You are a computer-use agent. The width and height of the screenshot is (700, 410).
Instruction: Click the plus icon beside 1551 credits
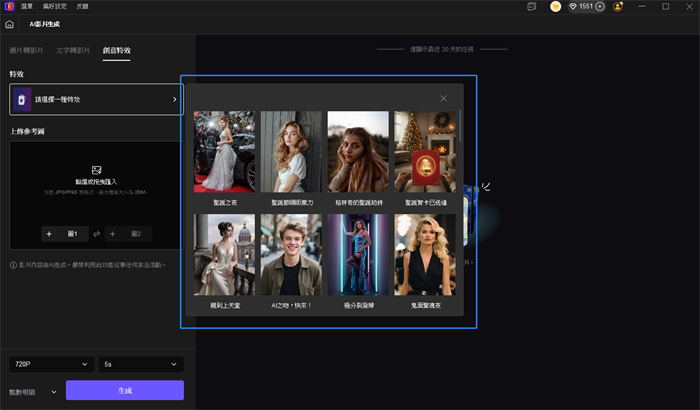(x=601, y=6)
